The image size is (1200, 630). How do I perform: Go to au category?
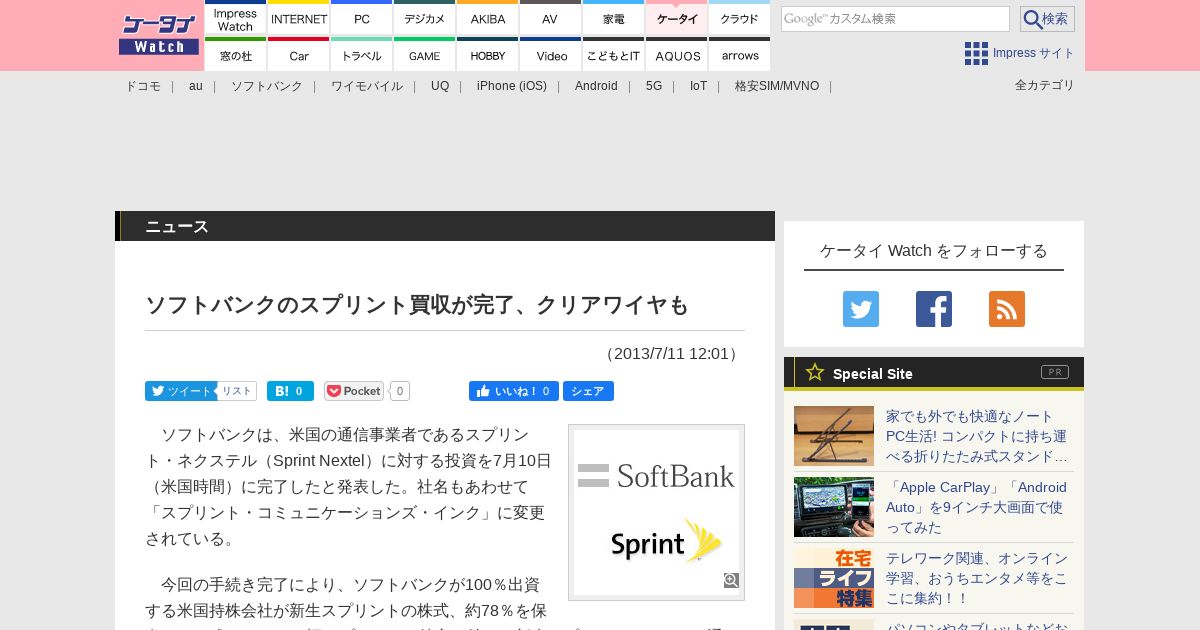click(x=196, y=86)
